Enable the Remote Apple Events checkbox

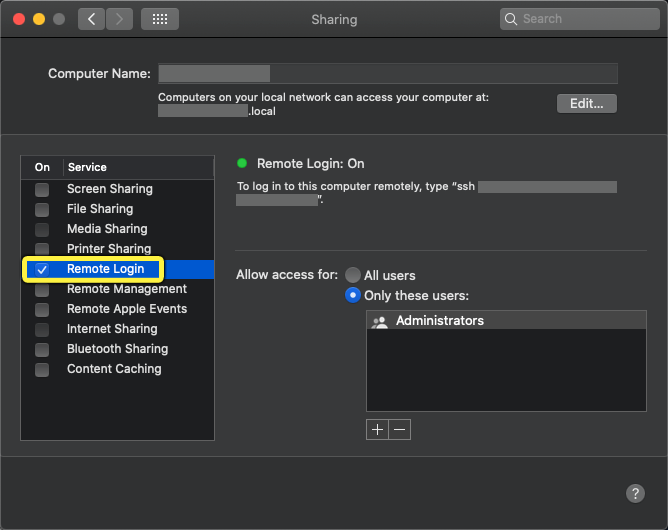click(42, 309)
